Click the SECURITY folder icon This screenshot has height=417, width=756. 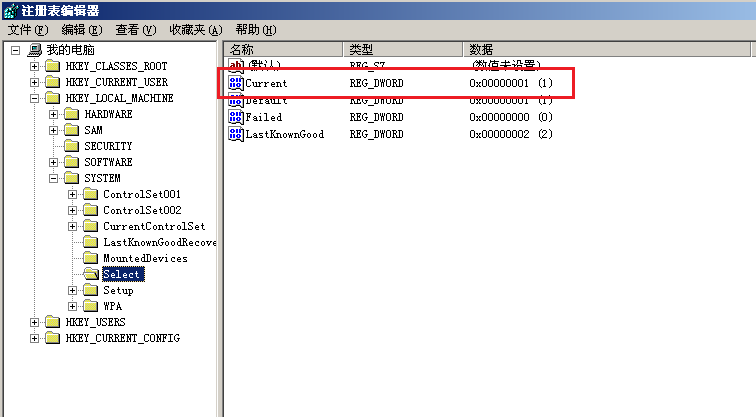pyautogui.click(x=71, y=146)
